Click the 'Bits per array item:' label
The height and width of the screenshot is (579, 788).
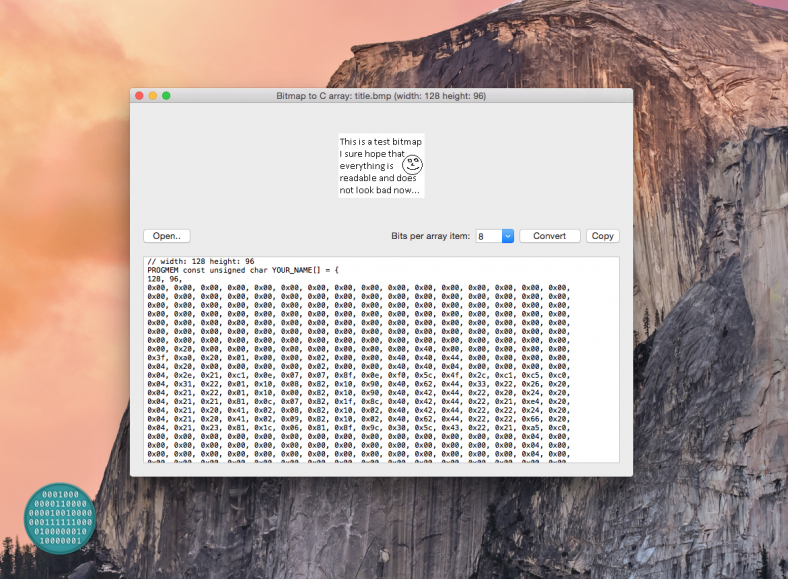click(430, 236)
